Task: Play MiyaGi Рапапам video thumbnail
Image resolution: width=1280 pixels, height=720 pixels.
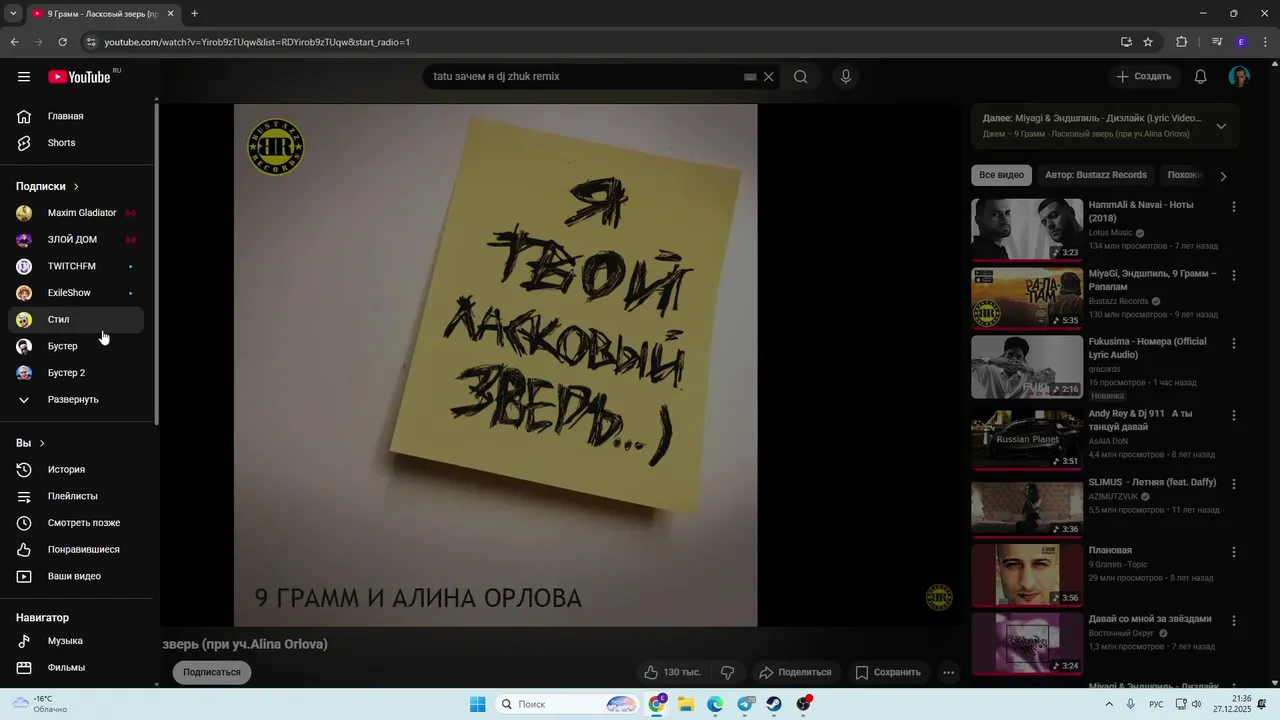Action: point(1027,298)
